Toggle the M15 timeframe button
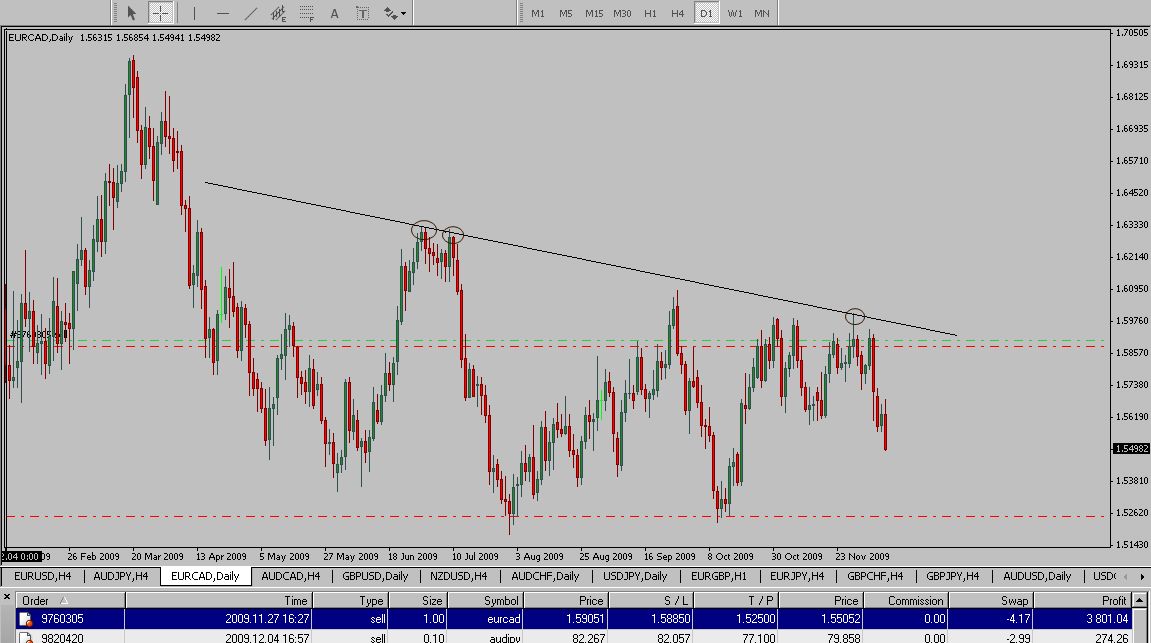This screenshot has height=643, width=1151. 594,14
